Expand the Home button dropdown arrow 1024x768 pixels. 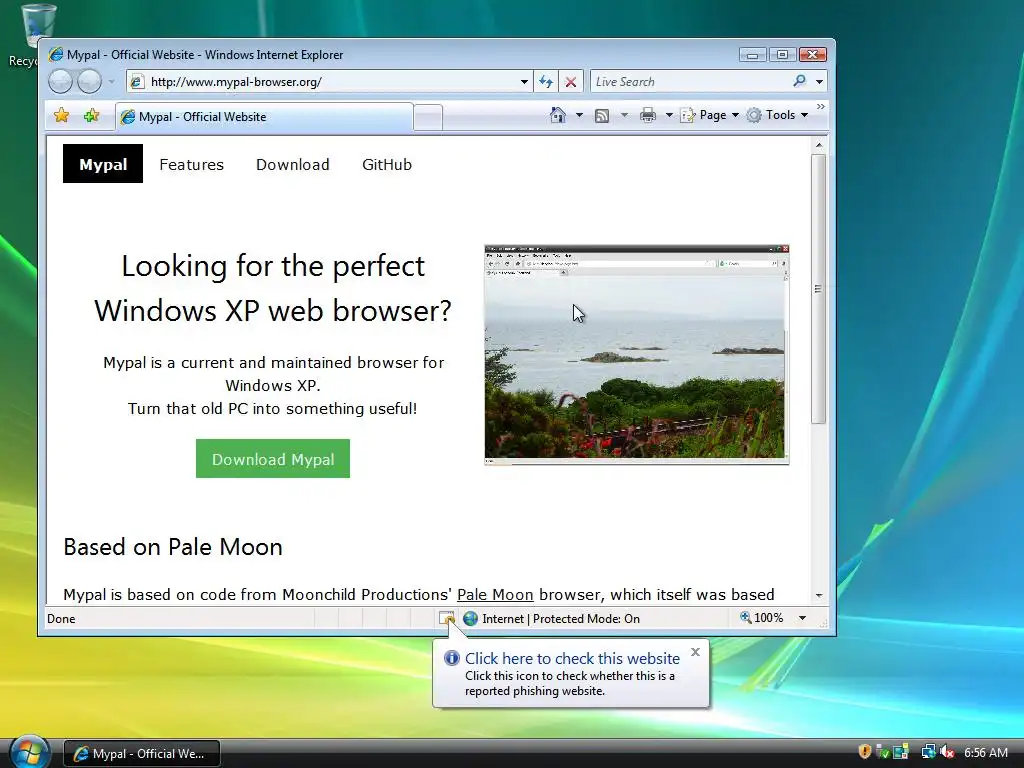[x=579, y=115]
